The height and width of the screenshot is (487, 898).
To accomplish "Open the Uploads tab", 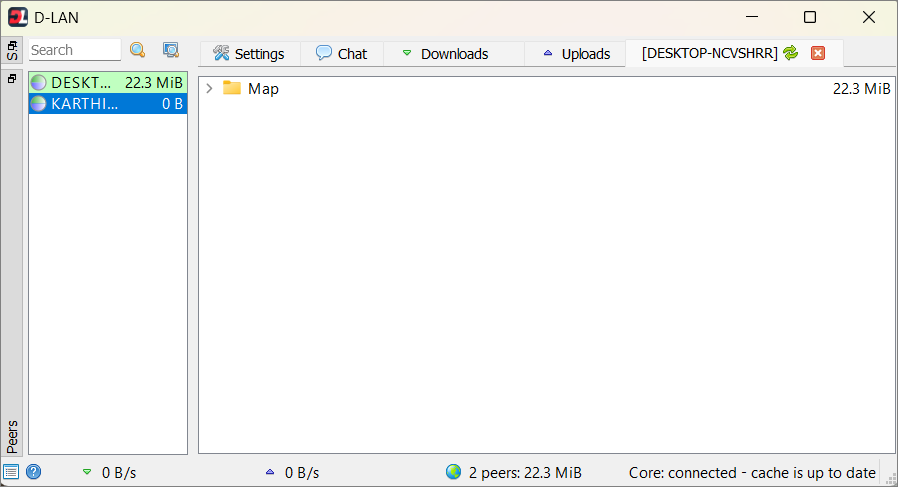I will (x=575, y=54).
